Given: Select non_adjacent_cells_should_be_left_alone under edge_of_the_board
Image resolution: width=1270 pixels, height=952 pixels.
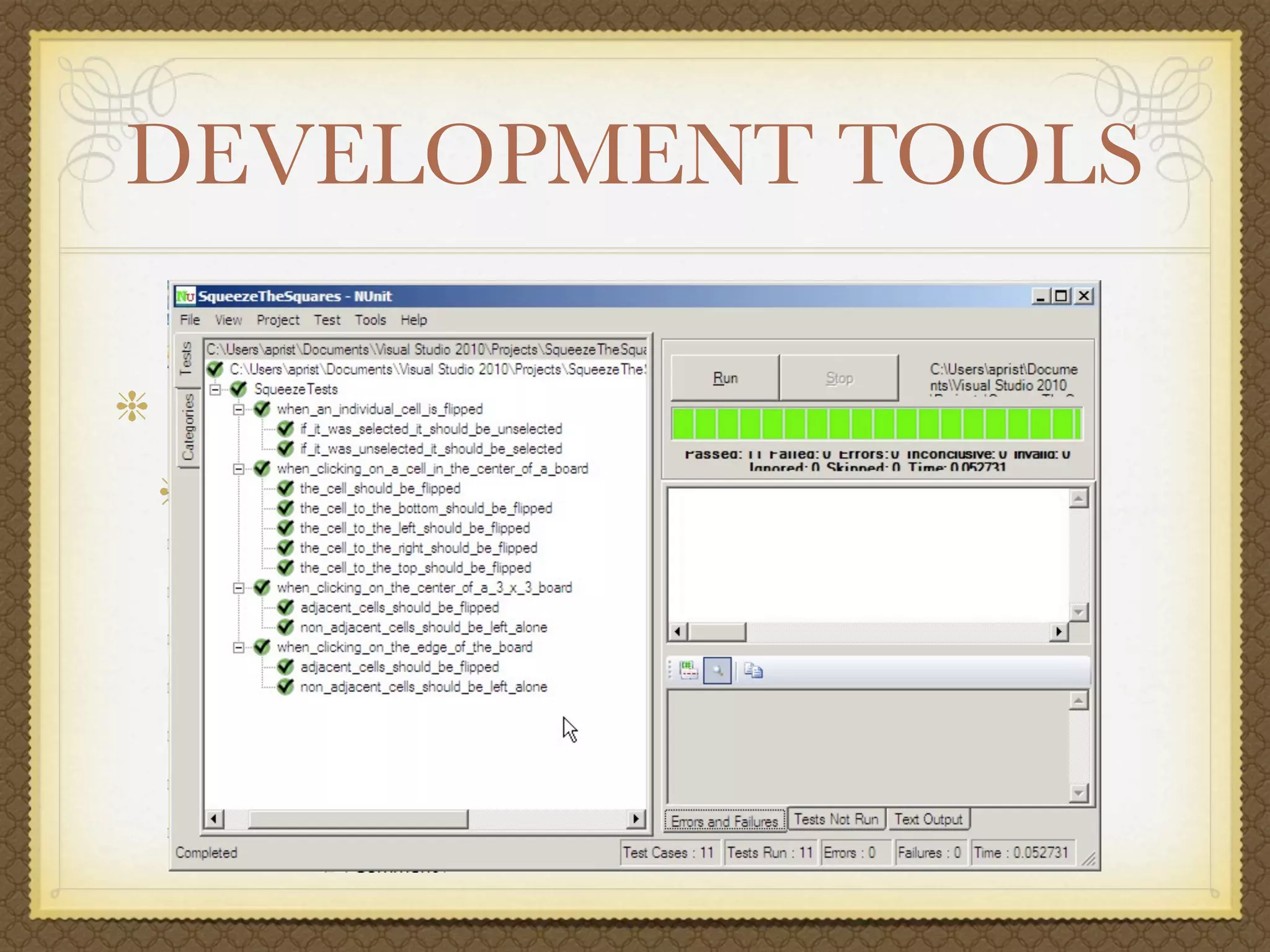Looking at the screenshot, I should coord(424,687).
